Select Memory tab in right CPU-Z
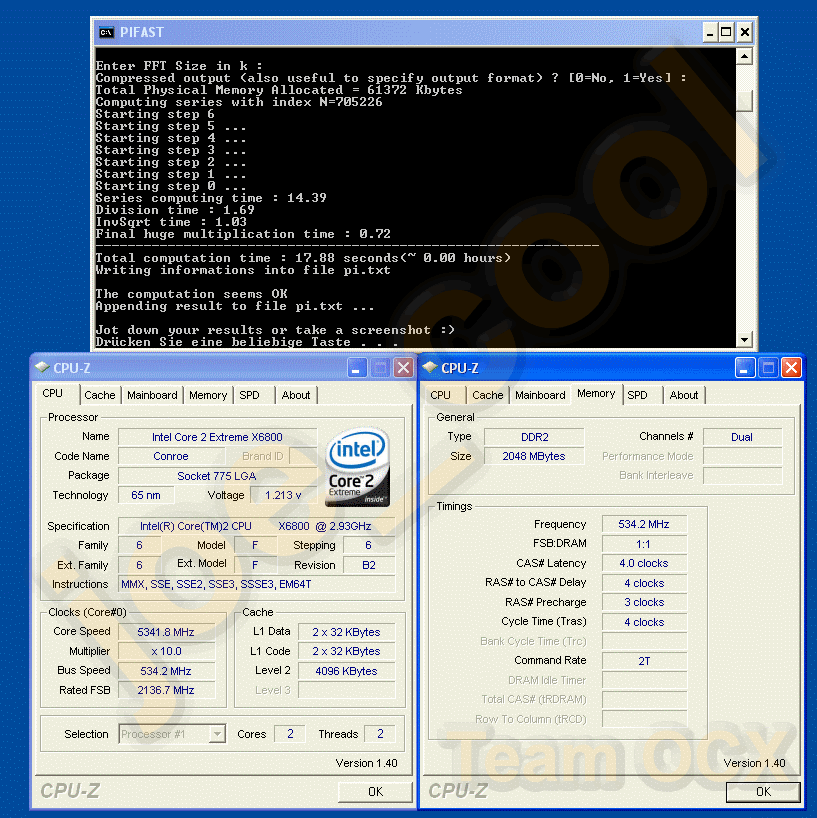The width and height of the screenshot is (817, 818). tap(596, 393)
